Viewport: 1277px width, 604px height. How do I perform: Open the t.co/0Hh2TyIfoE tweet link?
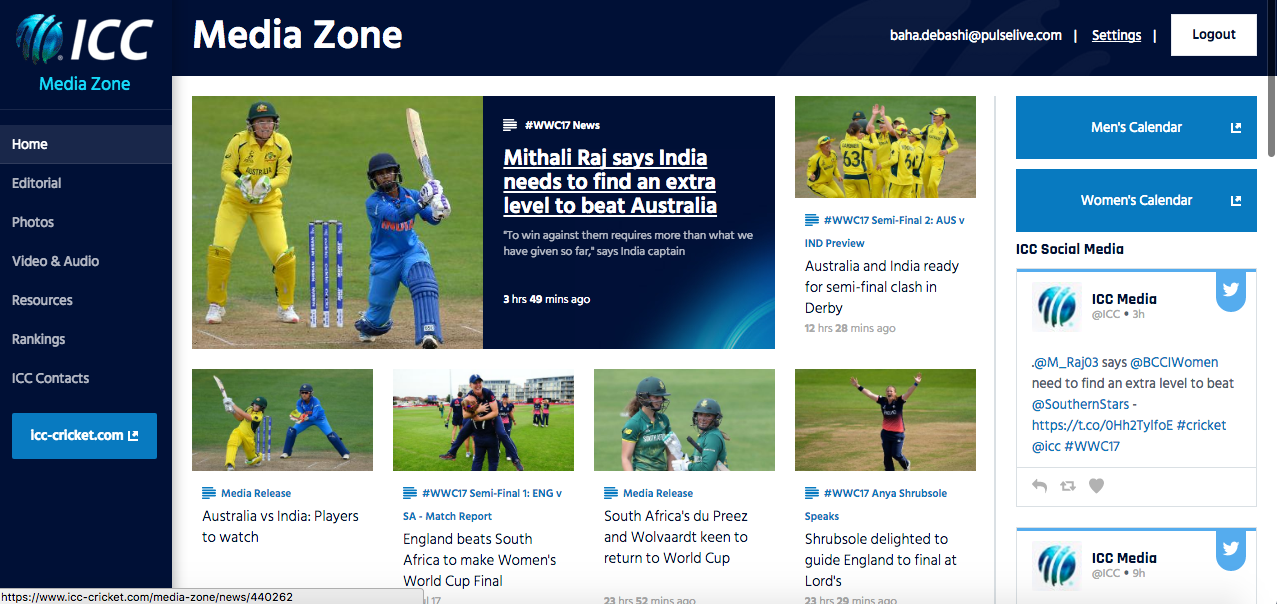pos(1102,425)
